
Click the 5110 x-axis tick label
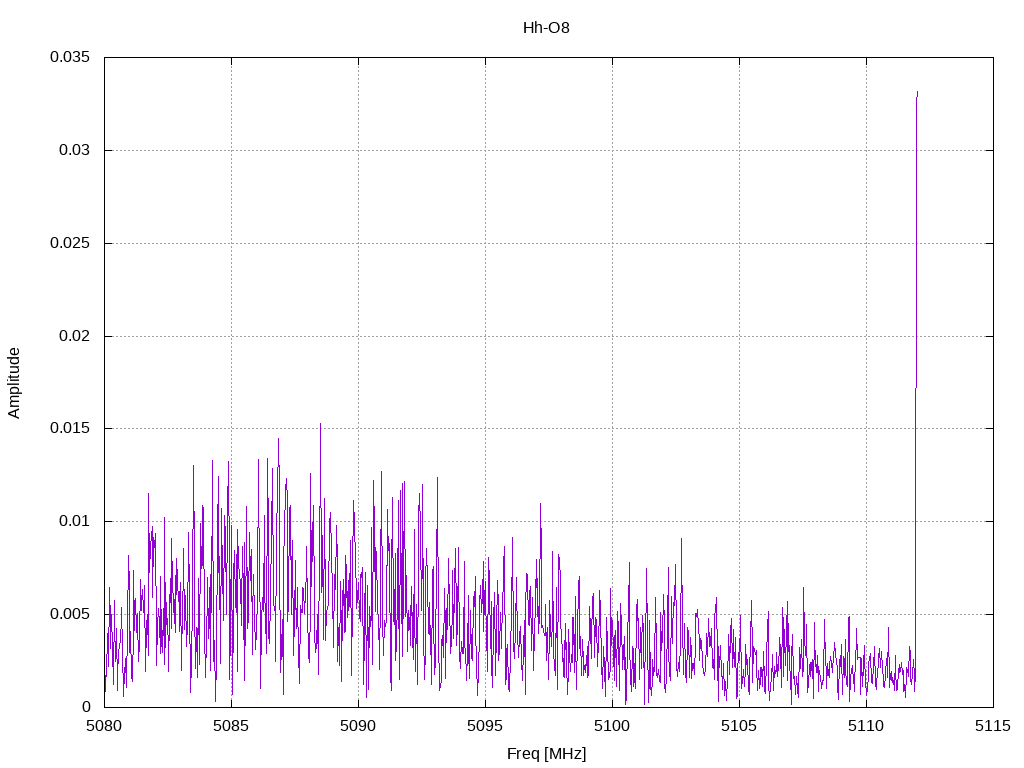point(866,726)
